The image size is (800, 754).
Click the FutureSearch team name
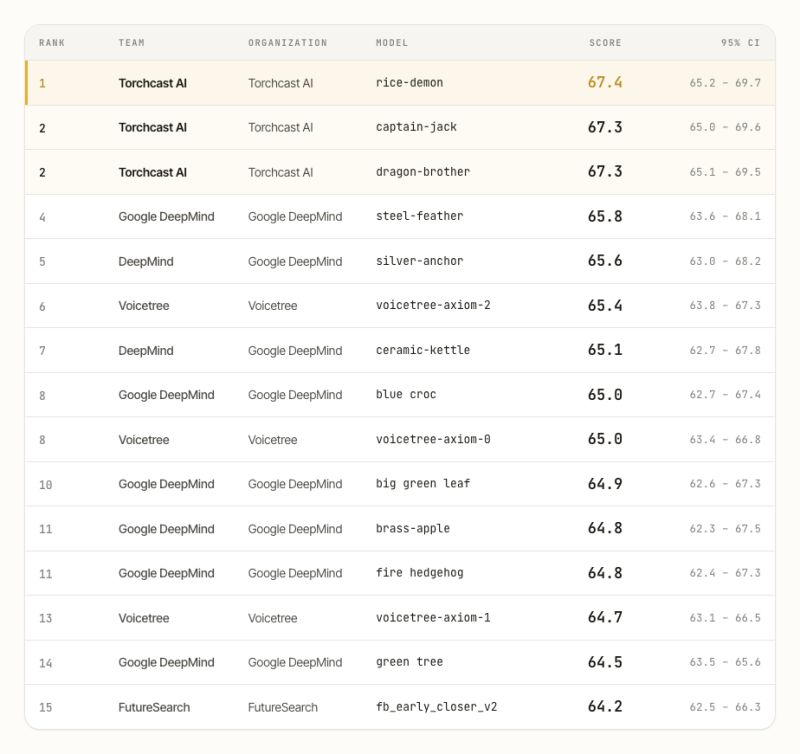coord(154,708)
